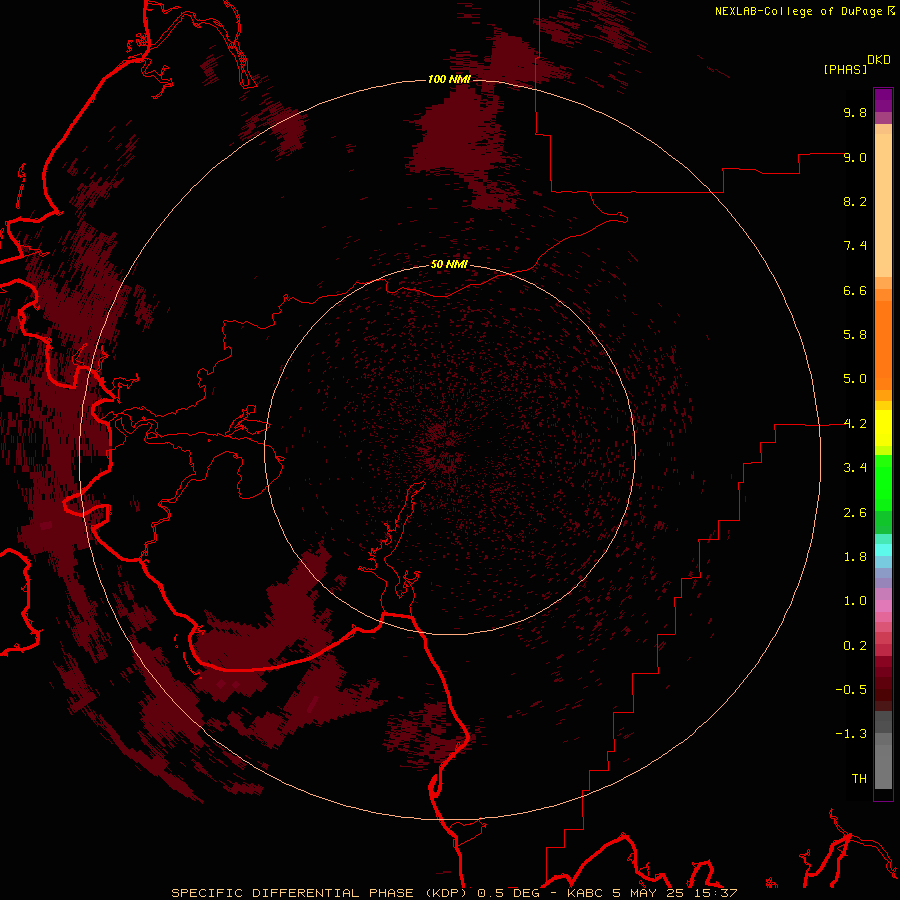Click the yellow segment of the color bar
This screenshot has width=900, height=900.
883,428
